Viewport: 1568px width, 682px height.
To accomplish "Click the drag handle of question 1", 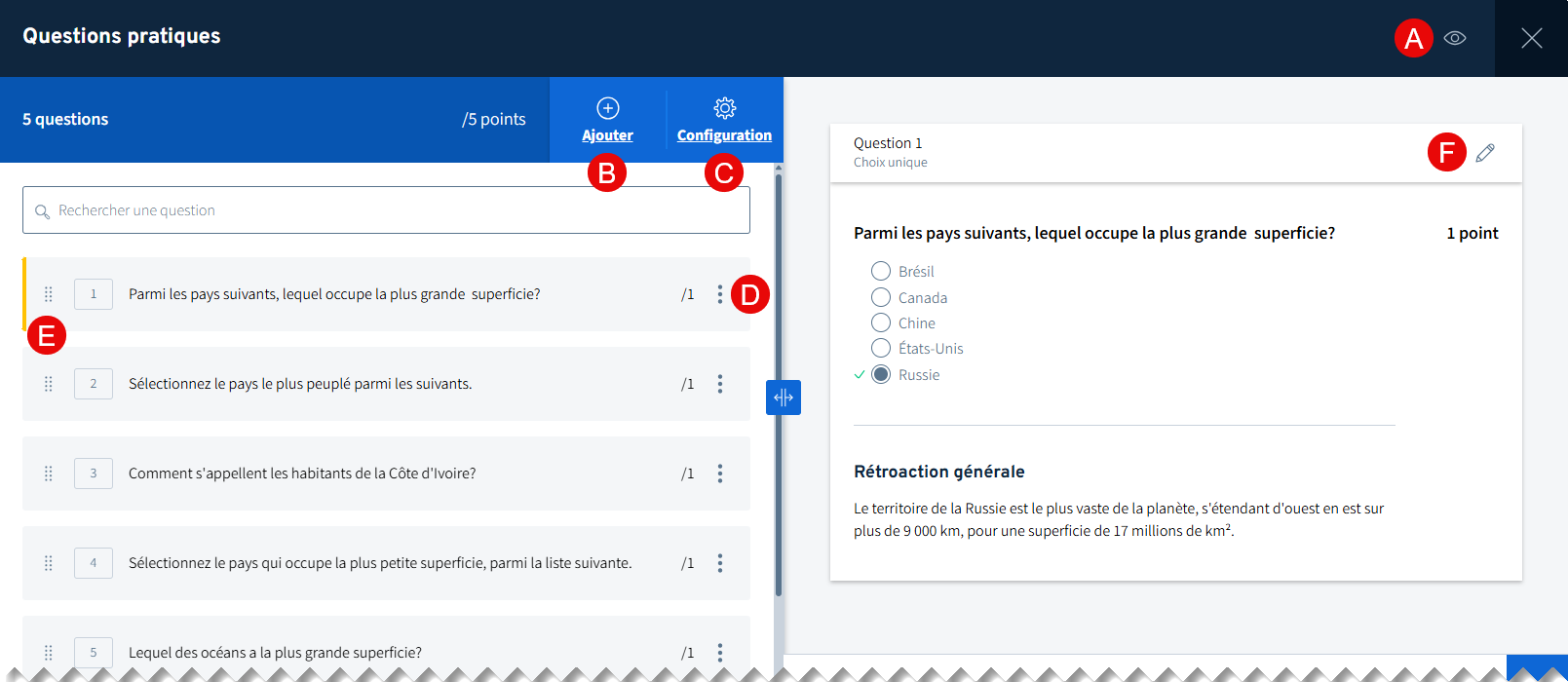I will click(49, 294).
